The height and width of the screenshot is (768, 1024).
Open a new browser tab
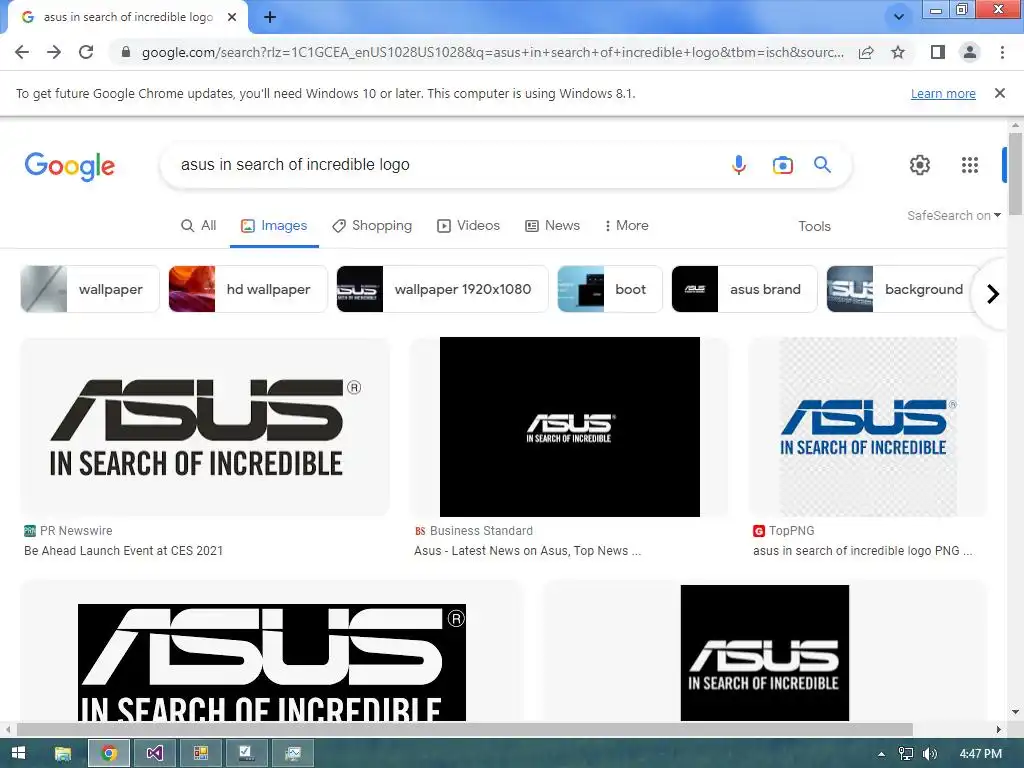[x=270, y=17]
